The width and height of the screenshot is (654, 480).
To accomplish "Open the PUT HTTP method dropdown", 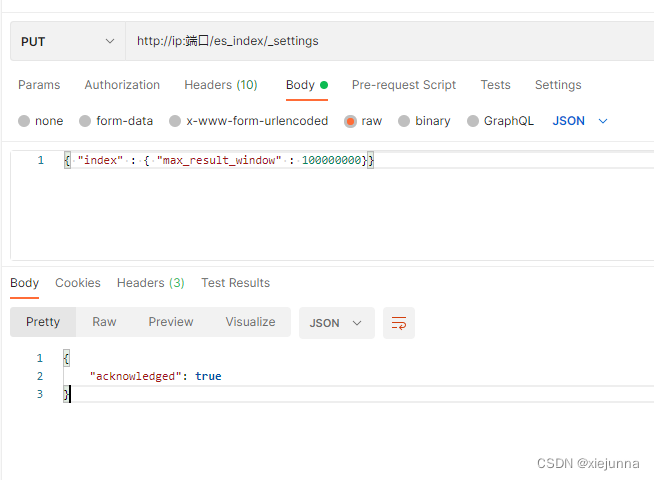I will click(68, 41).
